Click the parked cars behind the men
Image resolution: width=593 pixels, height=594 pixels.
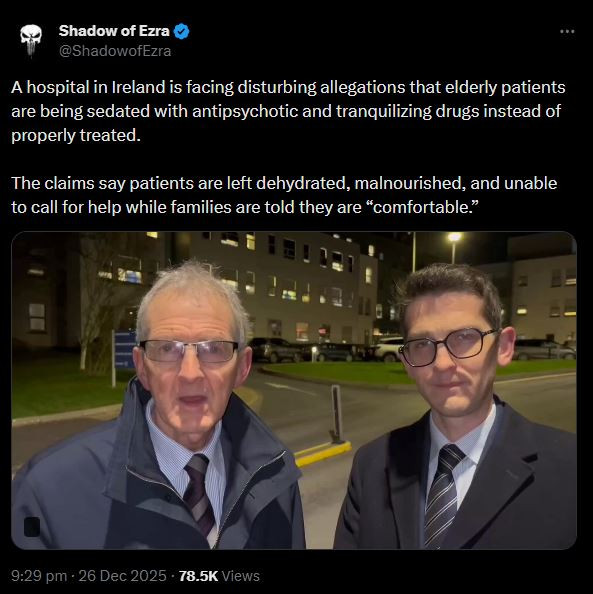pyautogui.click(x=322, y=350)
